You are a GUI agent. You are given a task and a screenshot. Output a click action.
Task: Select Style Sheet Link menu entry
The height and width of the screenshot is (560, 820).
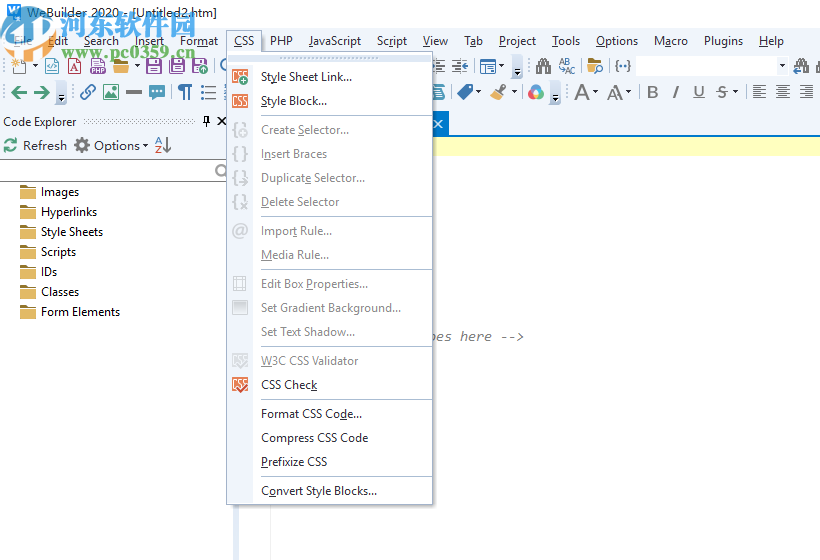pyautogui.click(x=306, y=77)
